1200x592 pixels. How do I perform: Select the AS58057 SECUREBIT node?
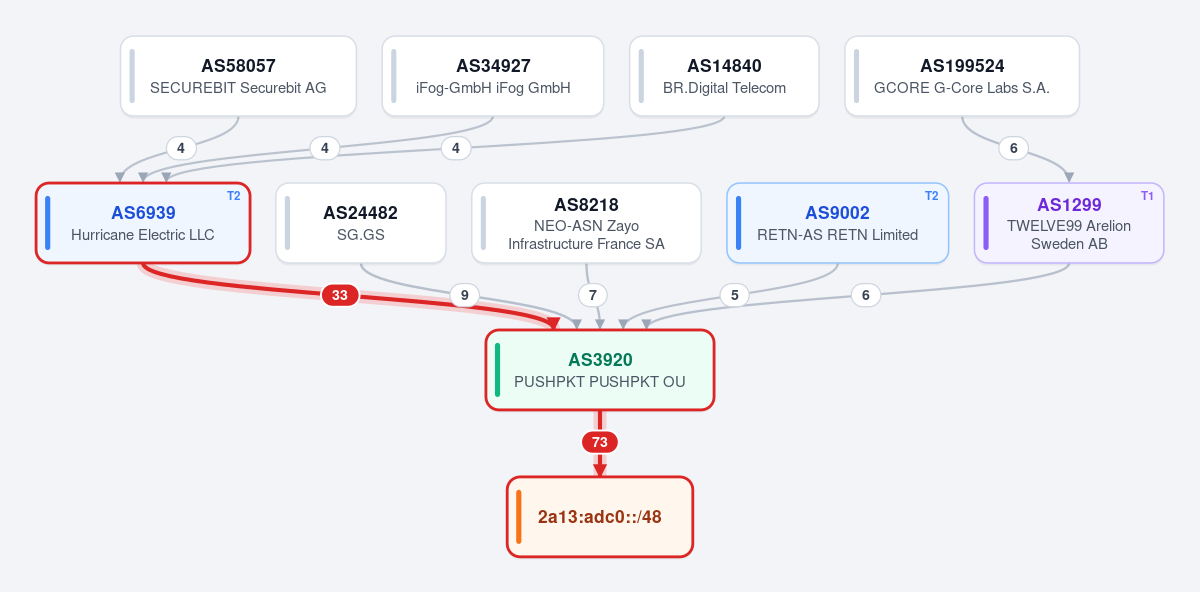[x=238, y=76]
